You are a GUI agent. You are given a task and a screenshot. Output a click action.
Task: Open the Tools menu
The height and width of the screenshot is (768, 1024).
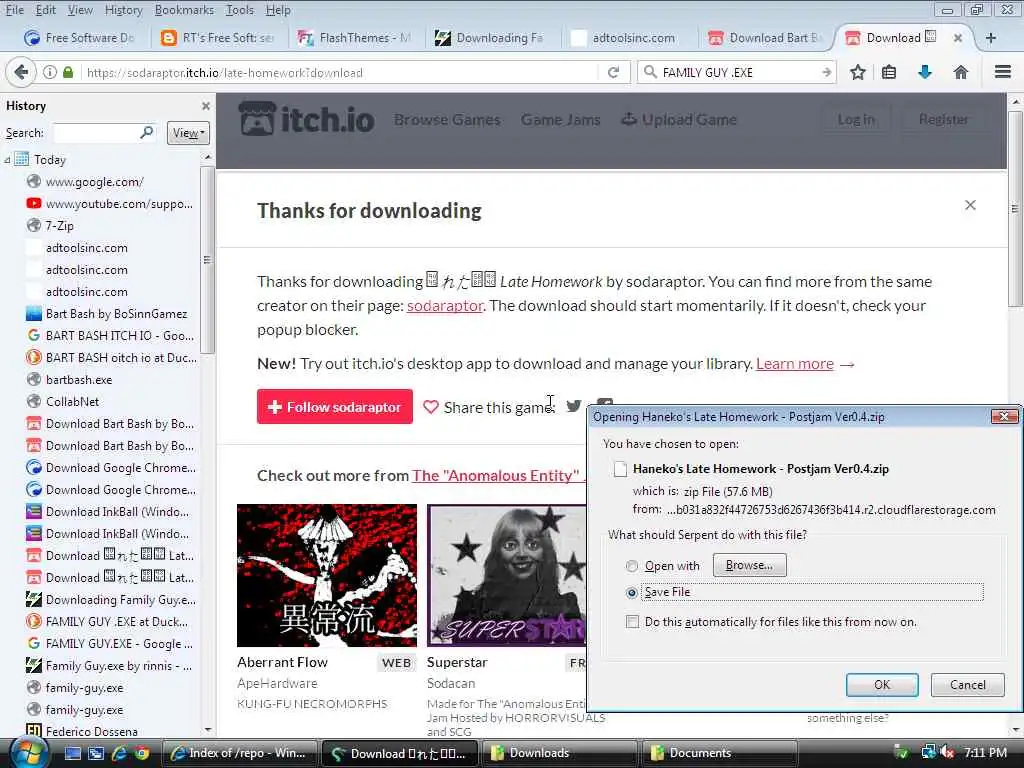pos(240,10)
